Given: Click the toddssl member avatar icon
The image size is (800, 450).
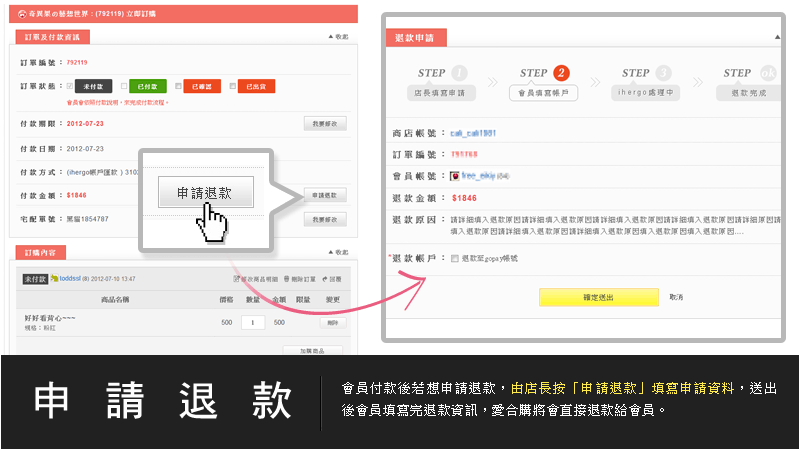Looking at the screenshot, I should coord(56,280).
